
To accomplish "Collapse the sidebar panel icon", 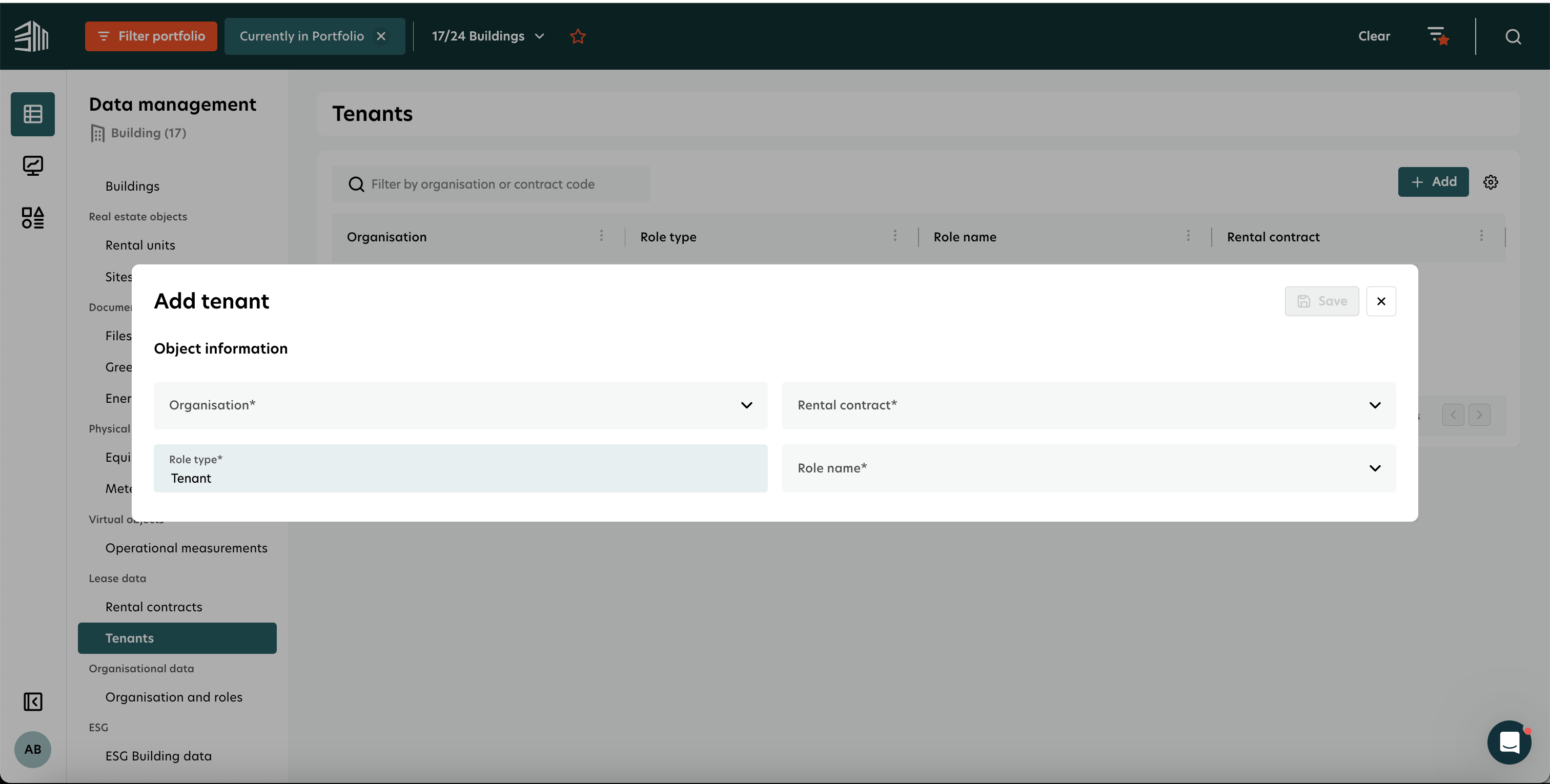I will [x=32, y=702].
